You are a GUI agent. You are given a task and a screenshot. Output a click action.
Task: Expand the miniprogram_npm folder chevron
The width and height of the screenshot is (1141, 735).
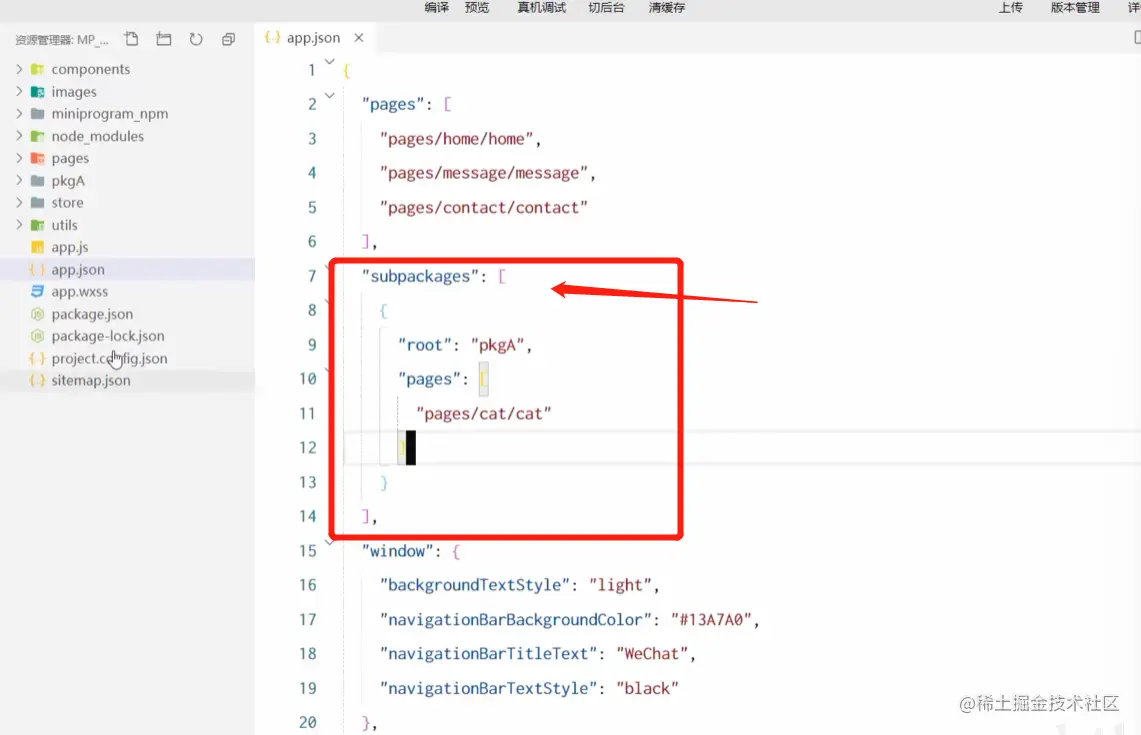19,114
